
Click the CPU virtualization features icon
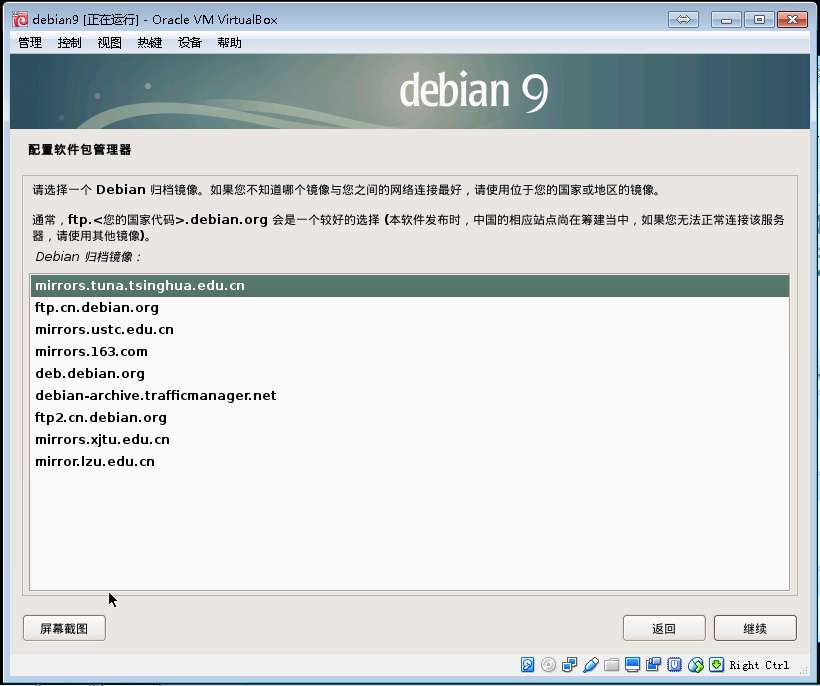pos(674,665)
